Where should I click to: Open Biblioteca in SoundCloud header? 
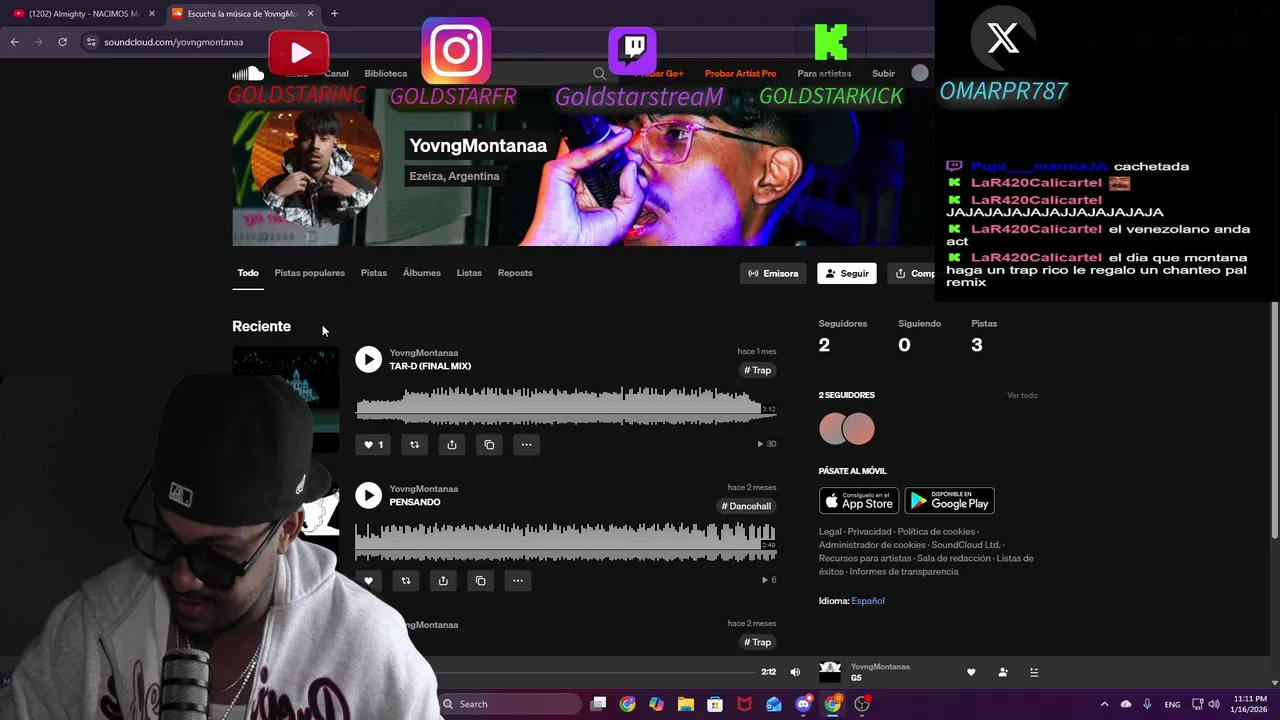click(x=386, y=73)
